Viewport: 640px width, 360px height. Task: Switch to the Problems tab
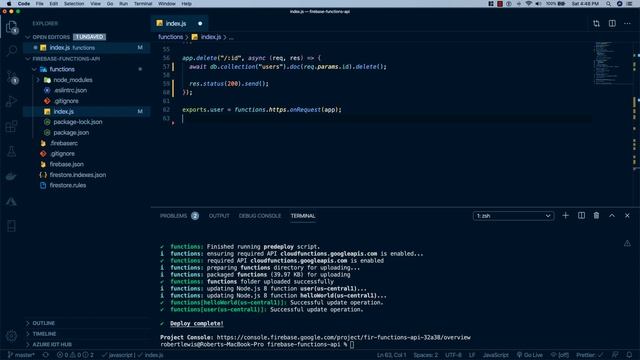179,216
